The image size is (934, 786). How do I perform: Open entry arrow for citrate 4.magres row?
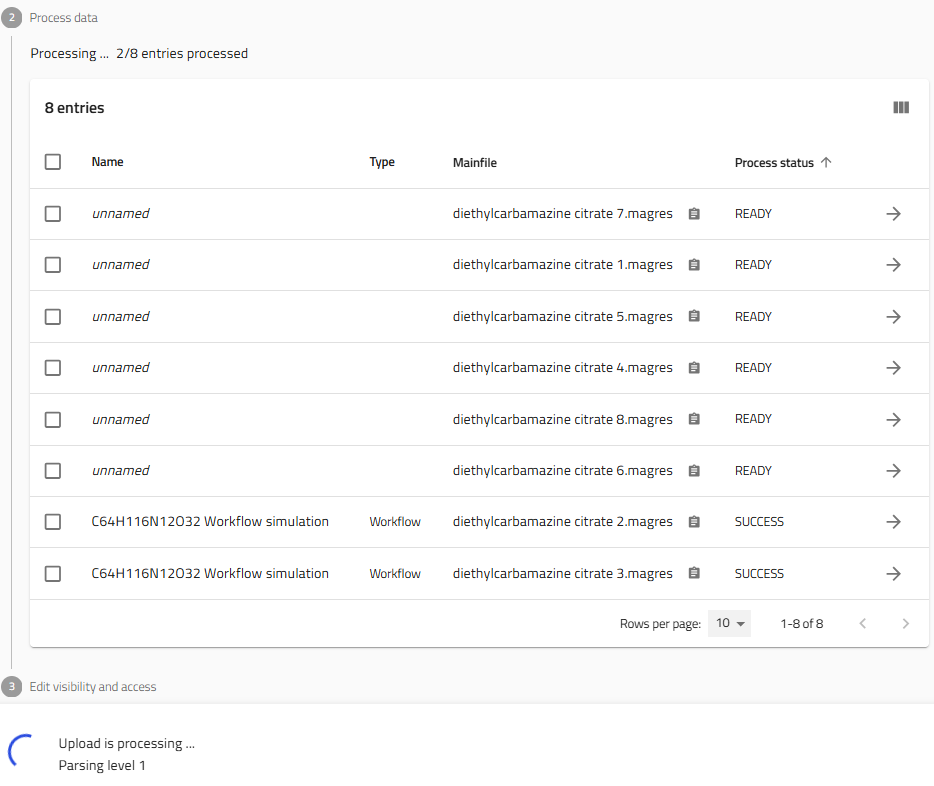[x=893, y=367]
